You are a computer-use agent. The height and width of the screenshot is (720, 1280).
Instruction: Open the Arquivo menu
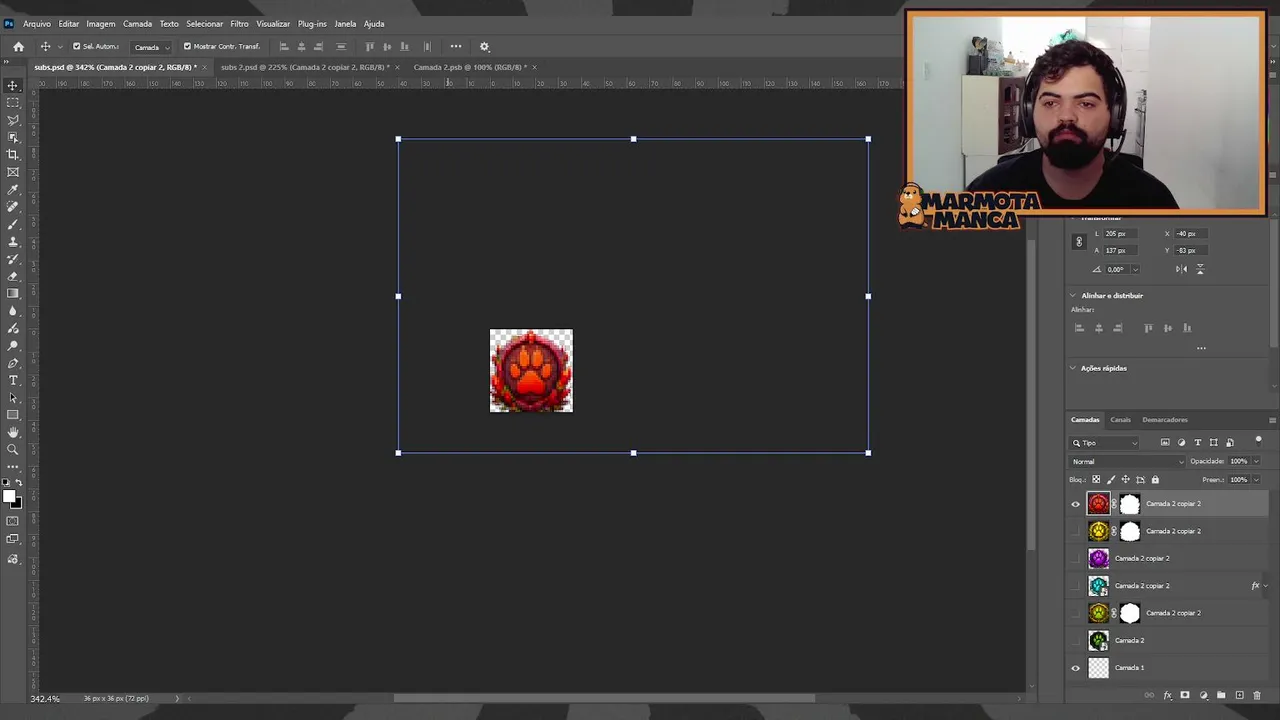click(x=37, y=23)
